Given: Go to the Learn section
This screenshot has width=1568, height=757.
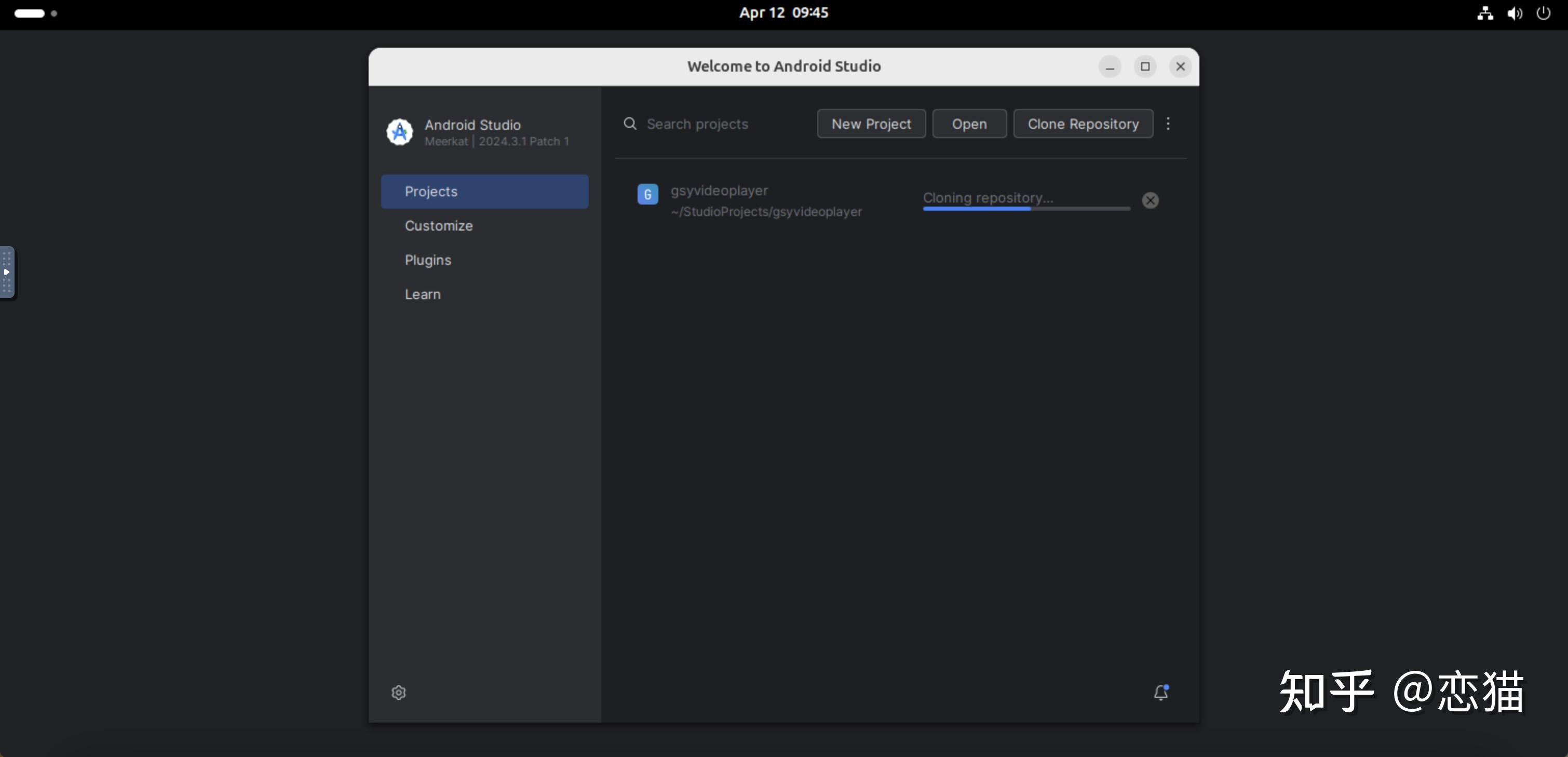Looking at the screenshot, I should [x=484, y=294].
